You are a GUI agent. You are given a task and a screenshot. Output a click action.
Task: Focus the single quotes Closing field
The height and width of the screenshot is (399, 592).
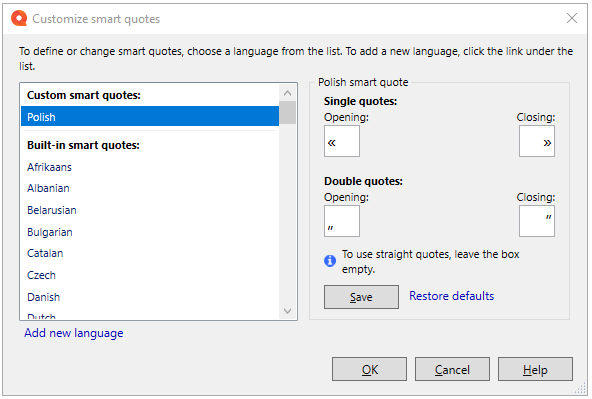pos(536,141)
